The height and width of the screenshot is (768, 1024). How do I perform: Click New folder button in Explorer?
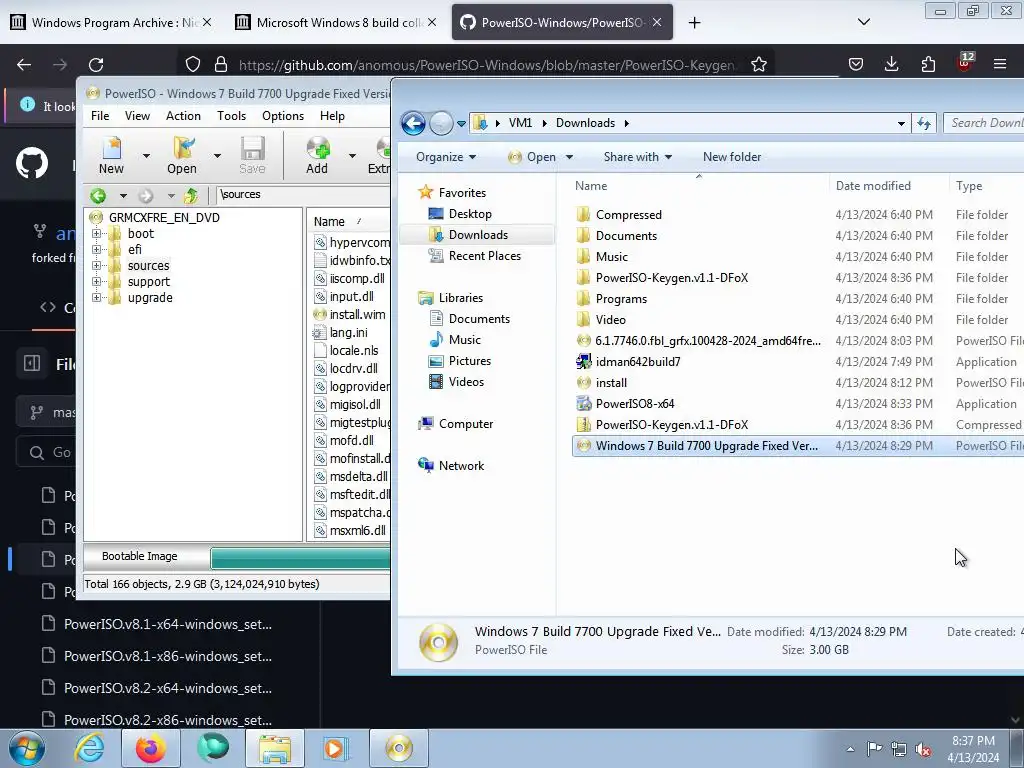[732, 157]
